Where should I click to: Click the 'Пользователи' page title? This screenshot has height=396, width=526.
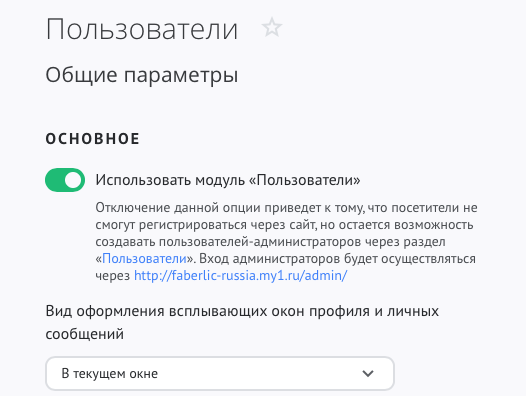(142, 29)
